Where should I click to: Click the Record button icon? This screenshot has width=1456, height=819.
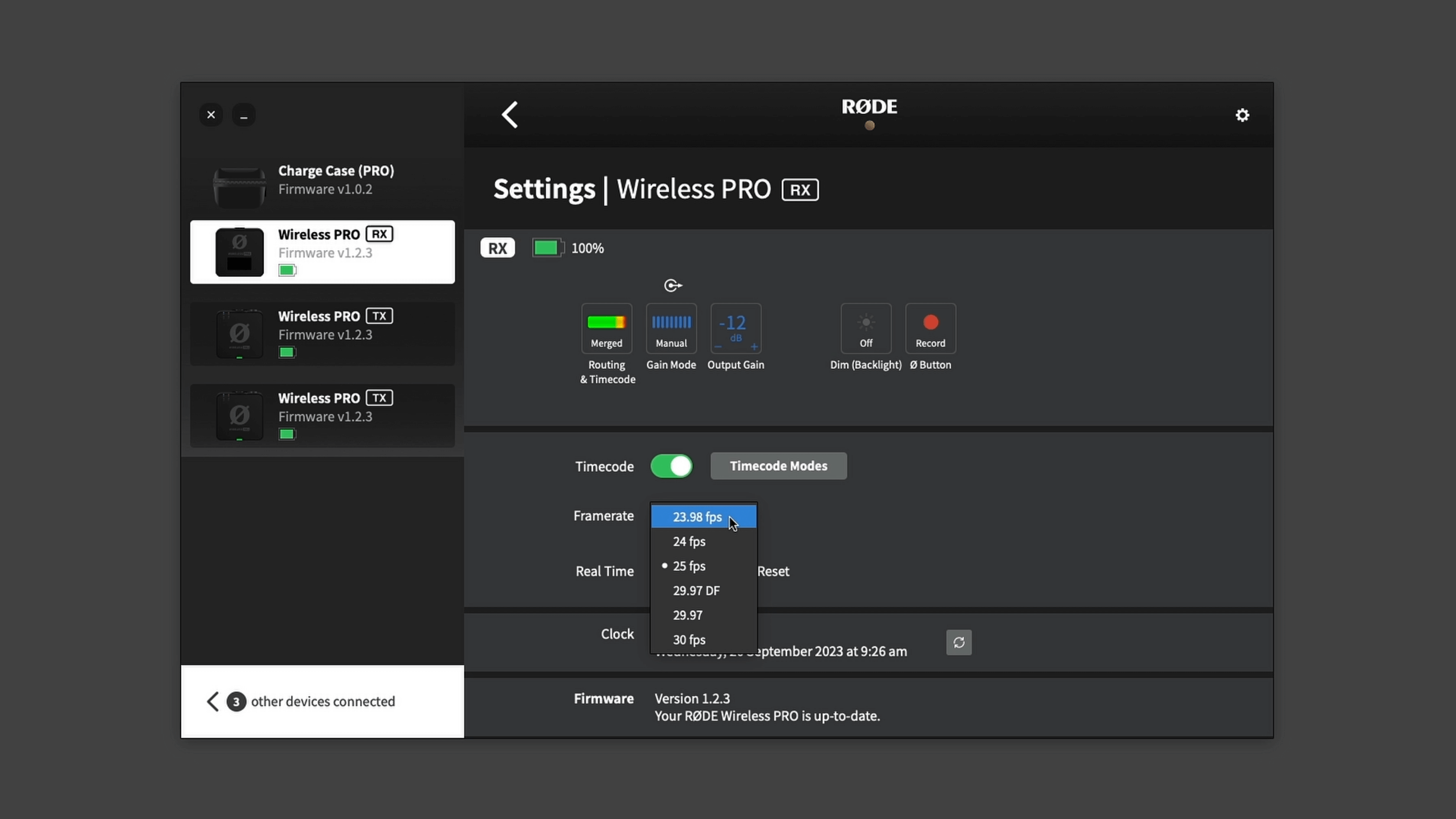pyautogui.click(x=930, y=322)
